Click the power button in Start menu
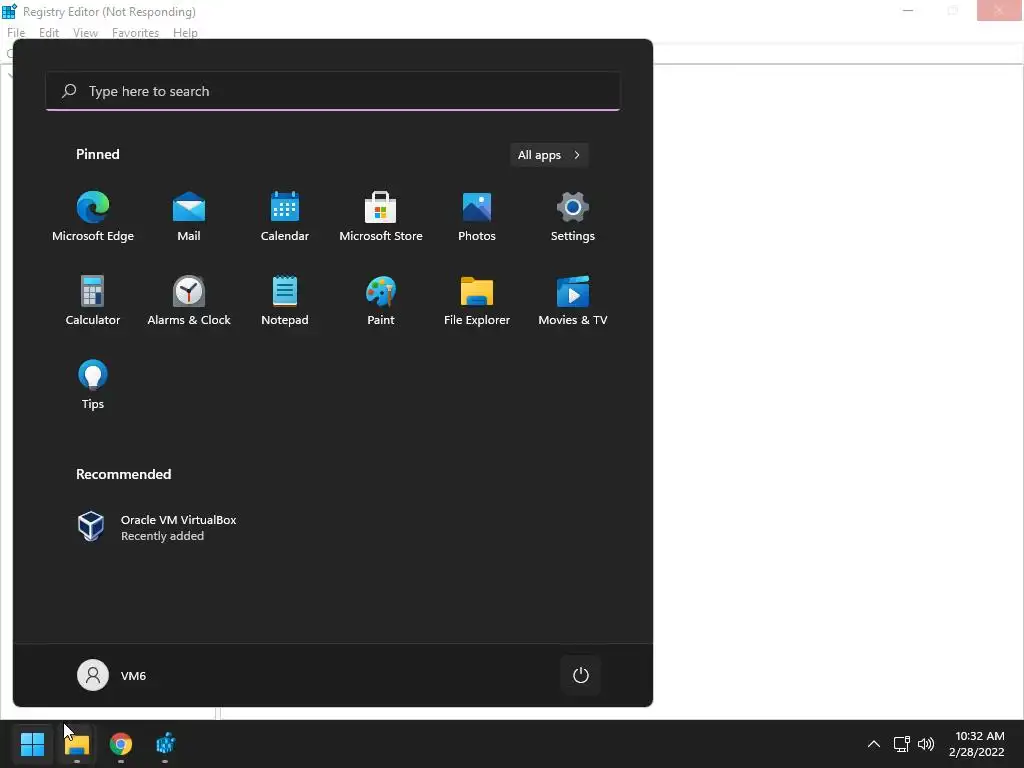1024x768 pixels. point(581,675)
